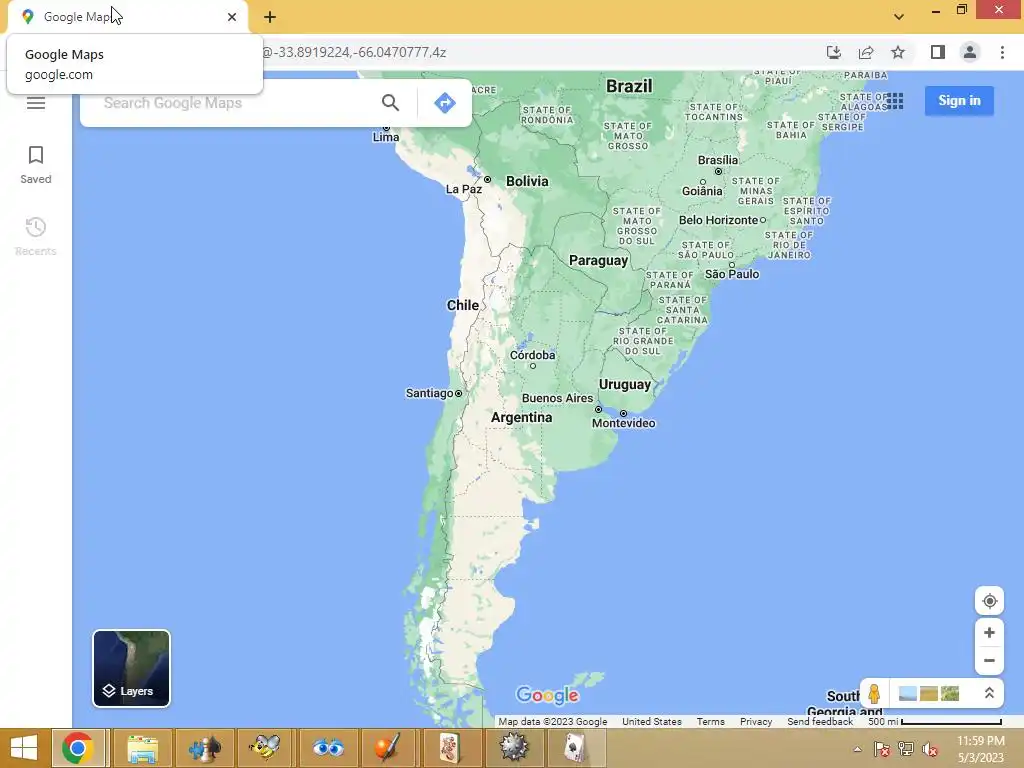Open the Privacy link
This screenshot has height=768, width=1024.
pyautogui.click(x=756, y=722)
